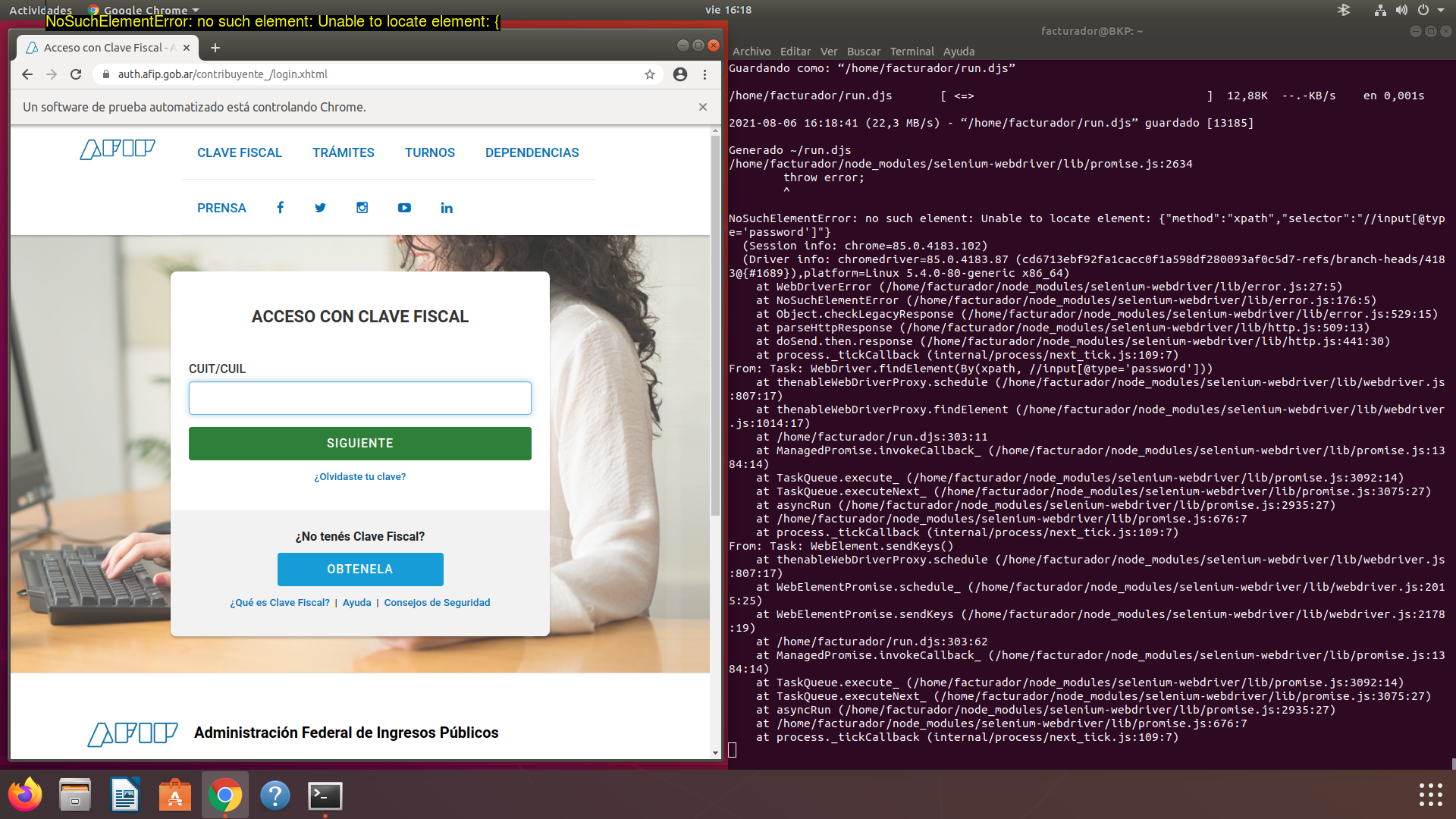Close the Acceso con Clave Fiscal tab
The image size is (1456, 819).
187,48
